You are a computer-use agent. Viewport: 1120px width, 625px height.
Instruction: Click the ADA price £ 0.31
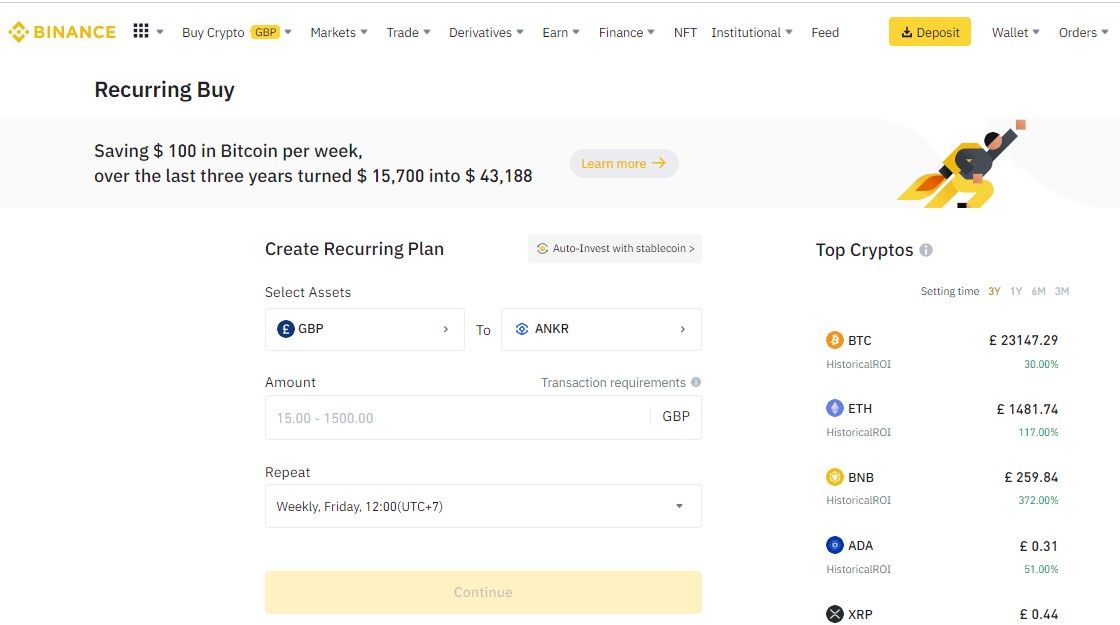pyautogui.click(x=1039, y=546)
